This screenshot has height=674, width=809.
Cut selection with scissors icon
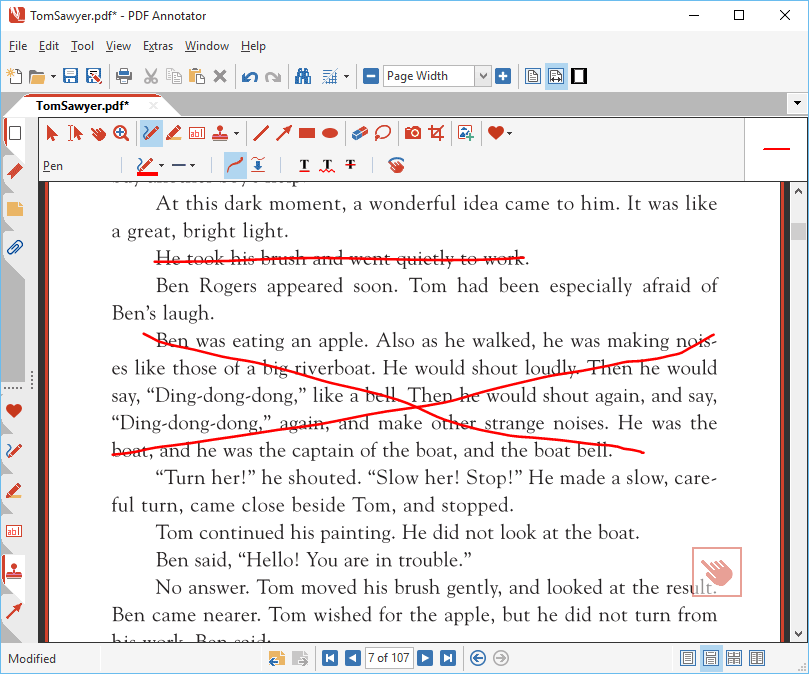151,76
